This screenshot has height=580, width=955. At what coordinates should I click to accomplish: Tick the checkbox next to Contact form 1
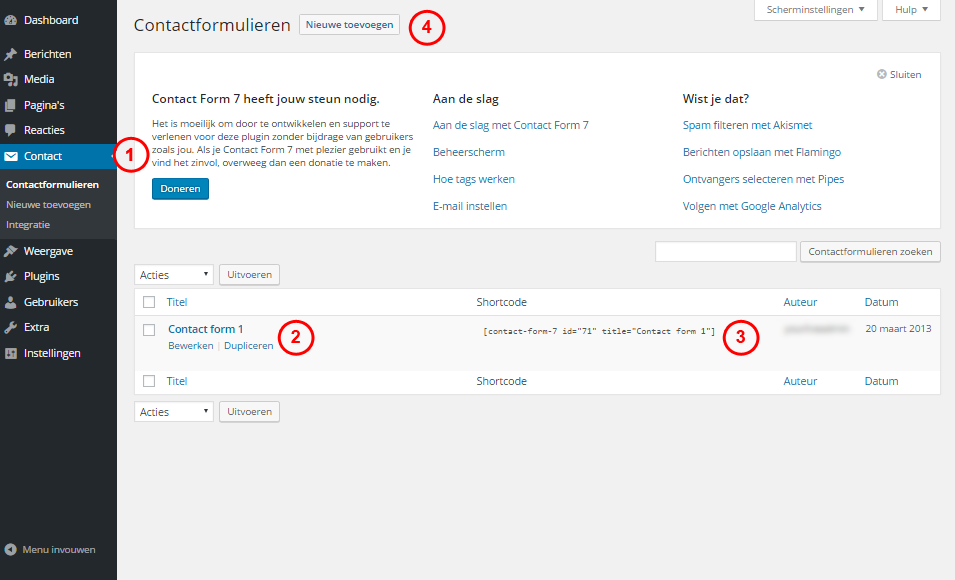(147, 330)
